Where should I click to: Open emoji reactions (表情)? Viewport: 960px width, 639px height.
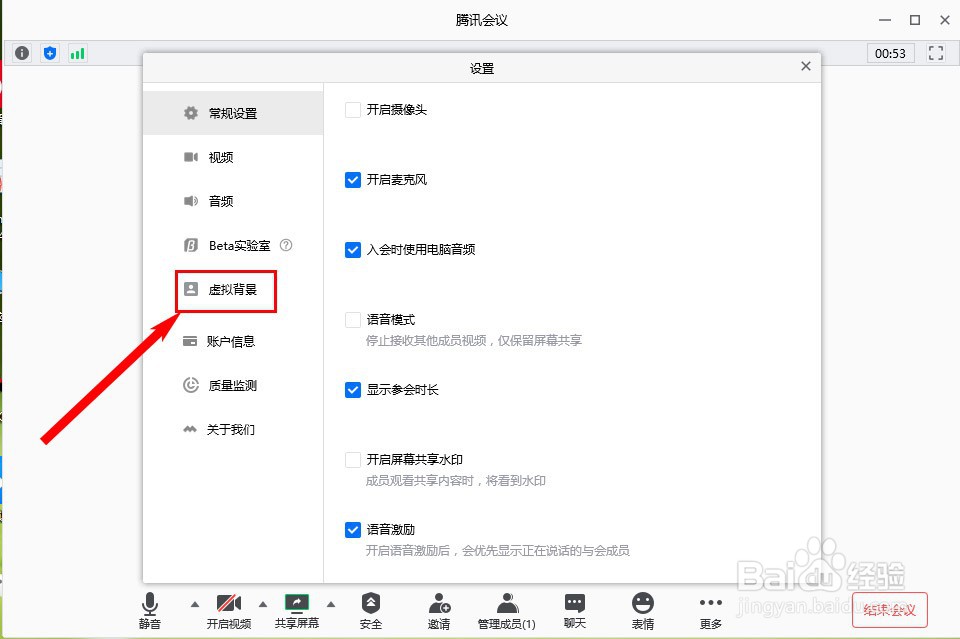[643, 610]
